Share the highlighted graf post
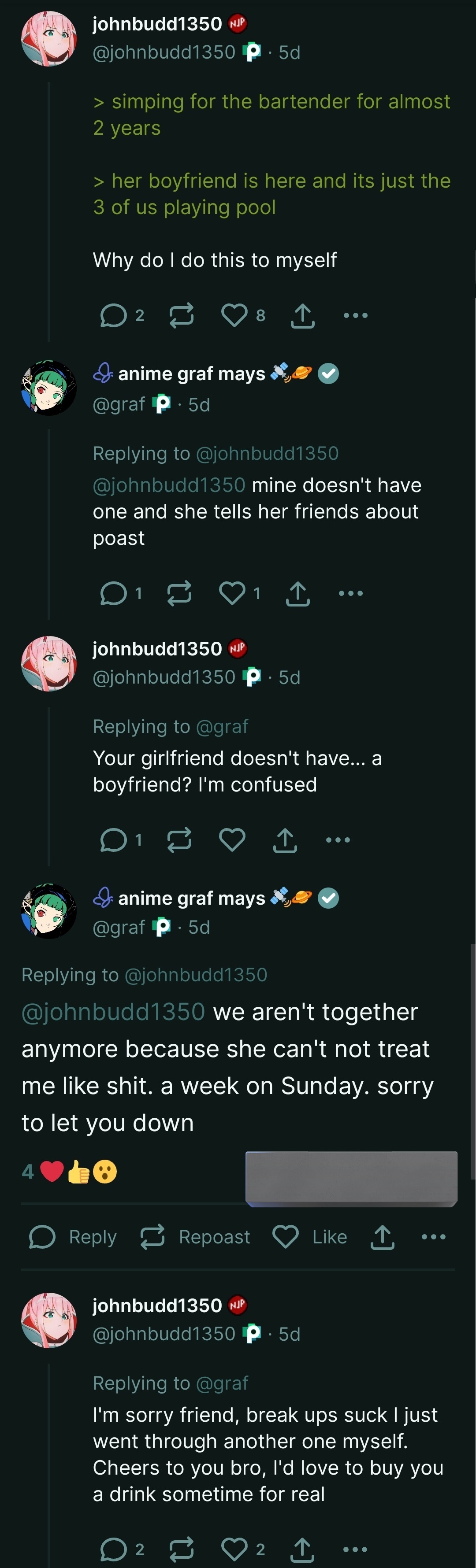 pyautogui.click(x=382, y=1237)
